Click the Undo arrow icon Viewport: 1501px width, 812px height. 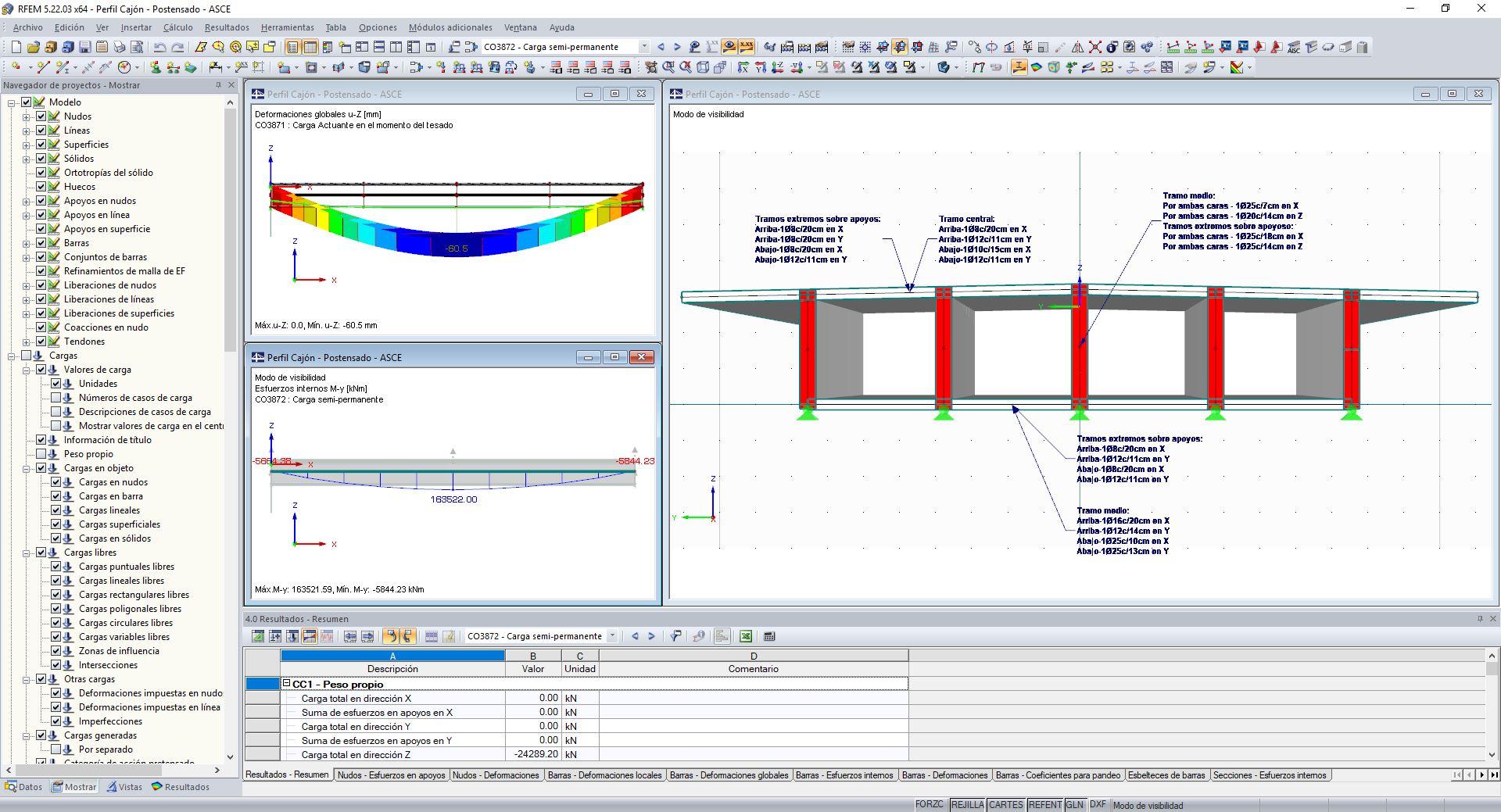[x=160, y=47]
